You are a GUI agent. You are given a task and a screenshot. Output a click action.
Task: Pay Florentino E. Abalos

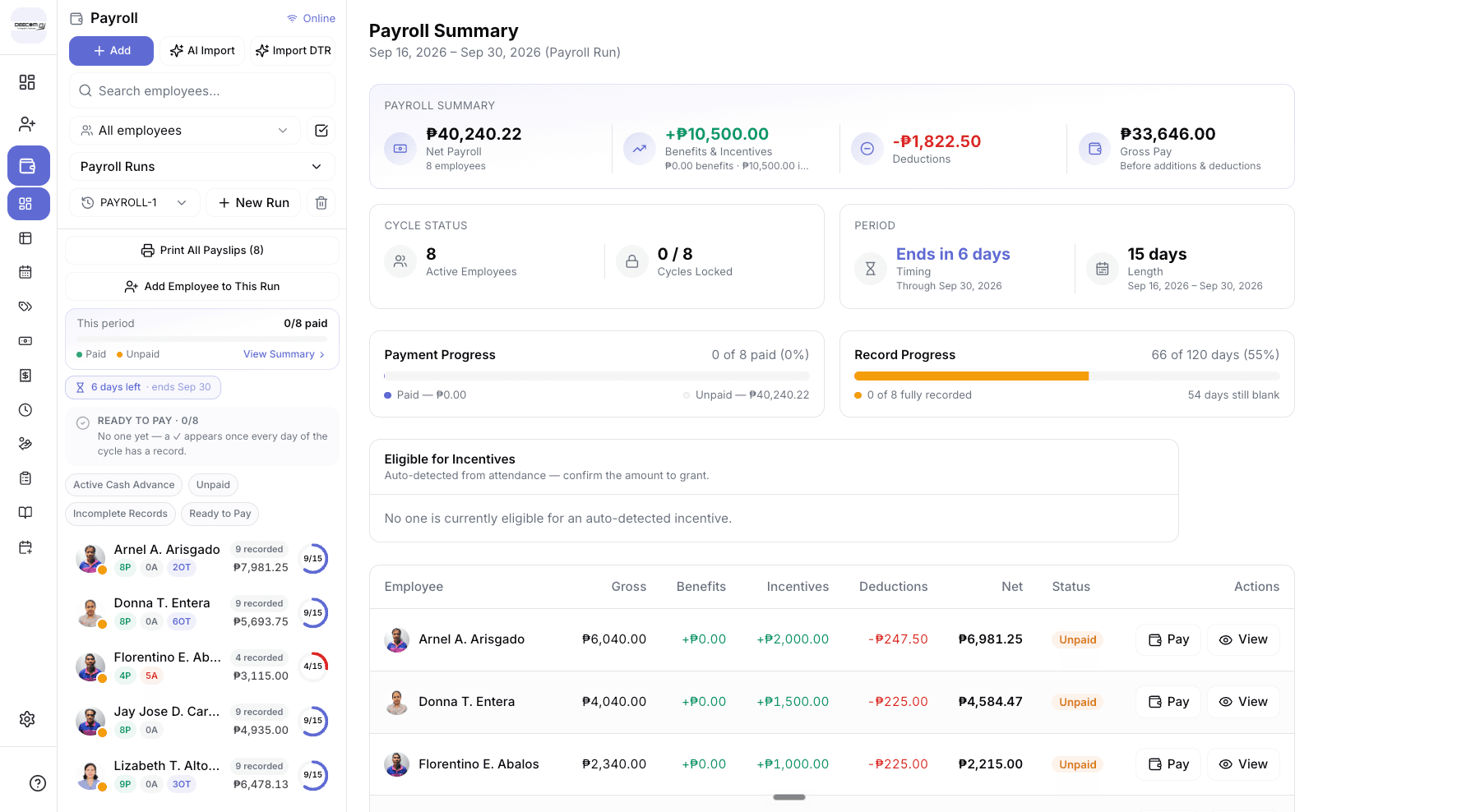[x=1168, y=765]
